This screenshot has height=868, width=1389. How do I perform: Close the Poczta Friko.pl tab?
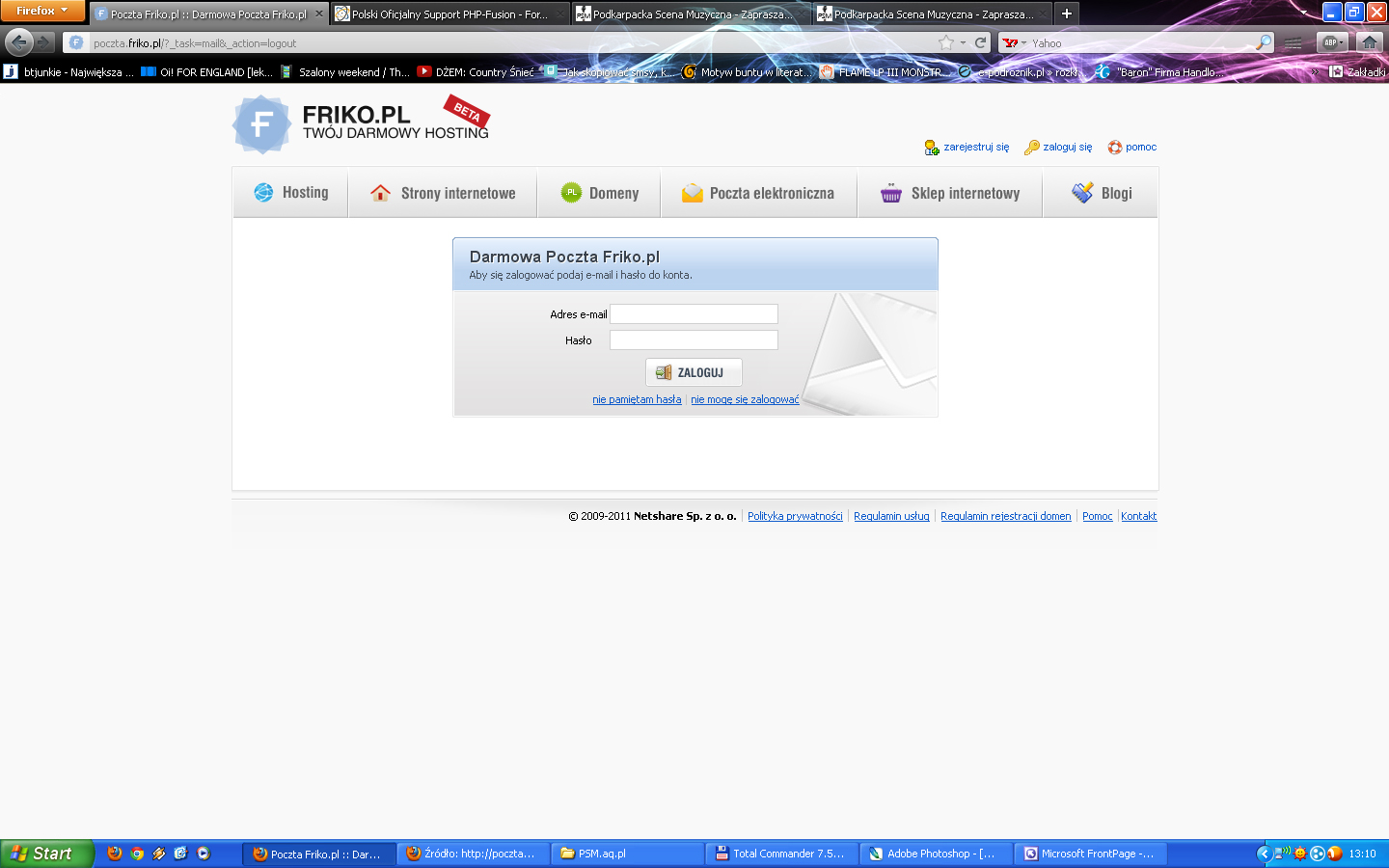tap(319, 14)
